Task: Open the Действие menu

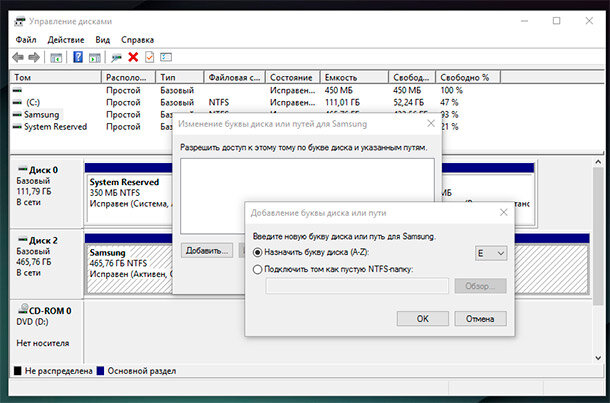Action: 66,40
